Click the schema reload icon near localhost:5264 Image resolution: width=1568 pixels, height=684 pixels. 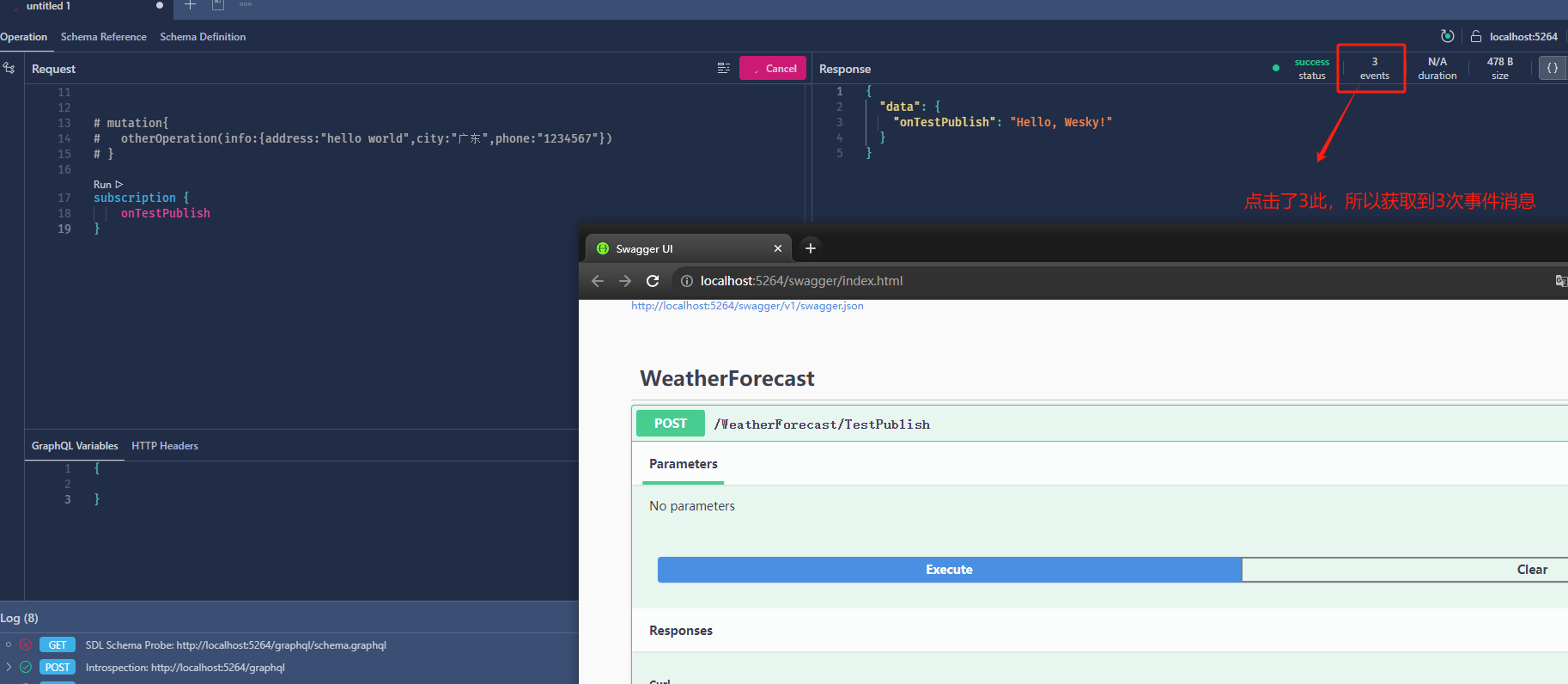1448,36
